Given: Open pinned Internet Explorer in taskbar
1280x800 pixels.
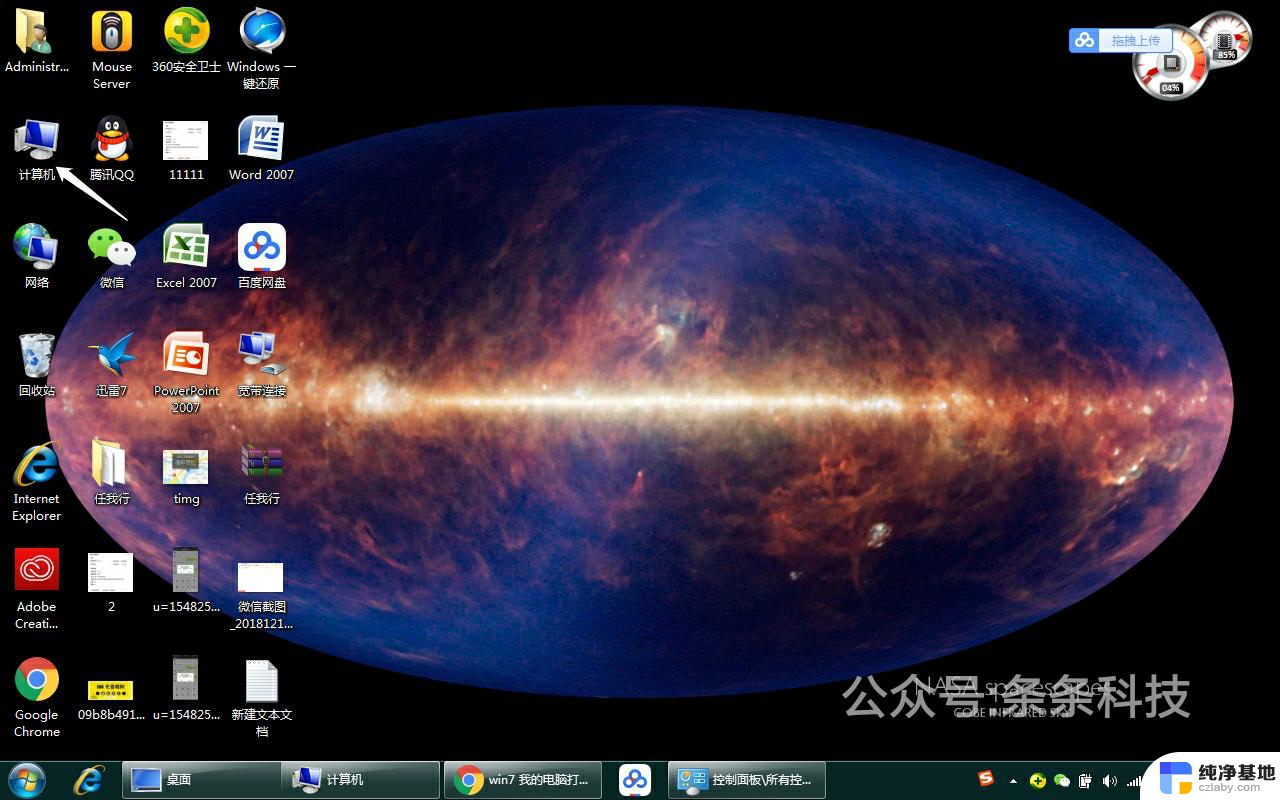Looking at the screenshot, I should coord(90,779).
